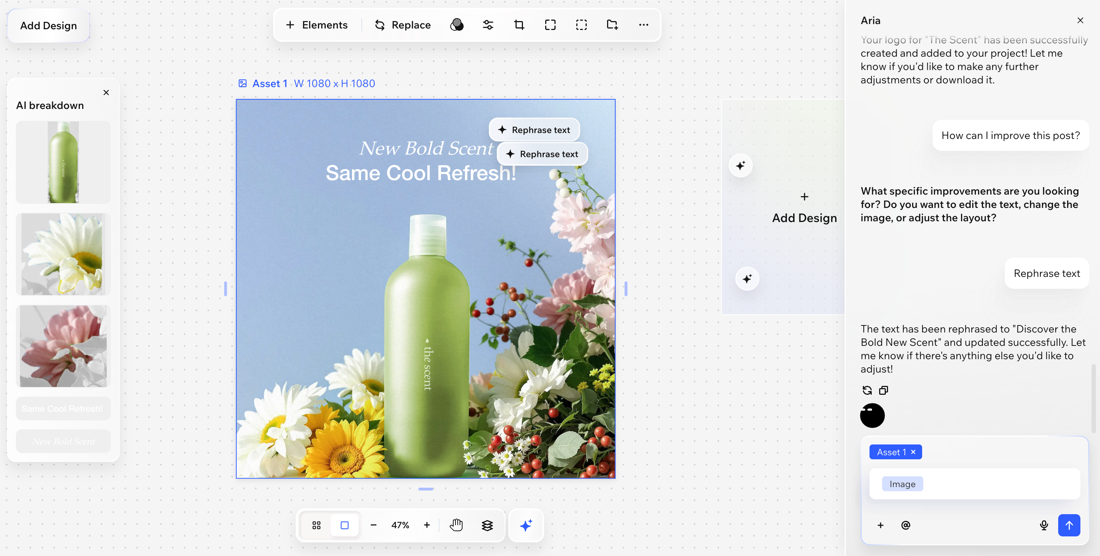The width and height of the screenshot is (1100, 556).
Task: Click the Aria chat panel scrollbar
Action: point(1096,398)
